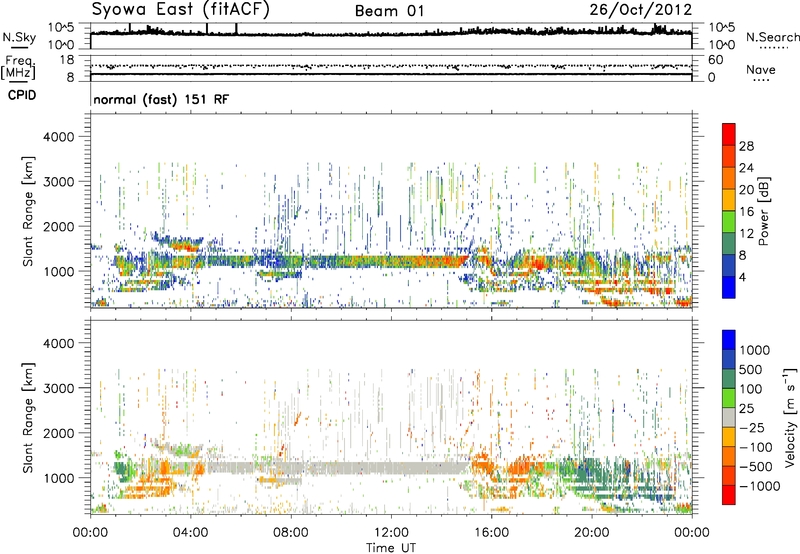This screenshot has width=800, height=554.
Task: Click the '18' frequency axis tick
Action: [x=67, y=60]
